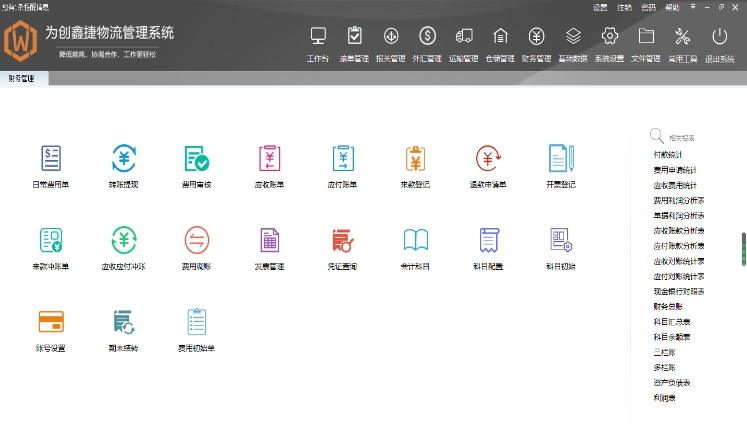Click 设置 settings link in title bar

click(x=600, y=7)
